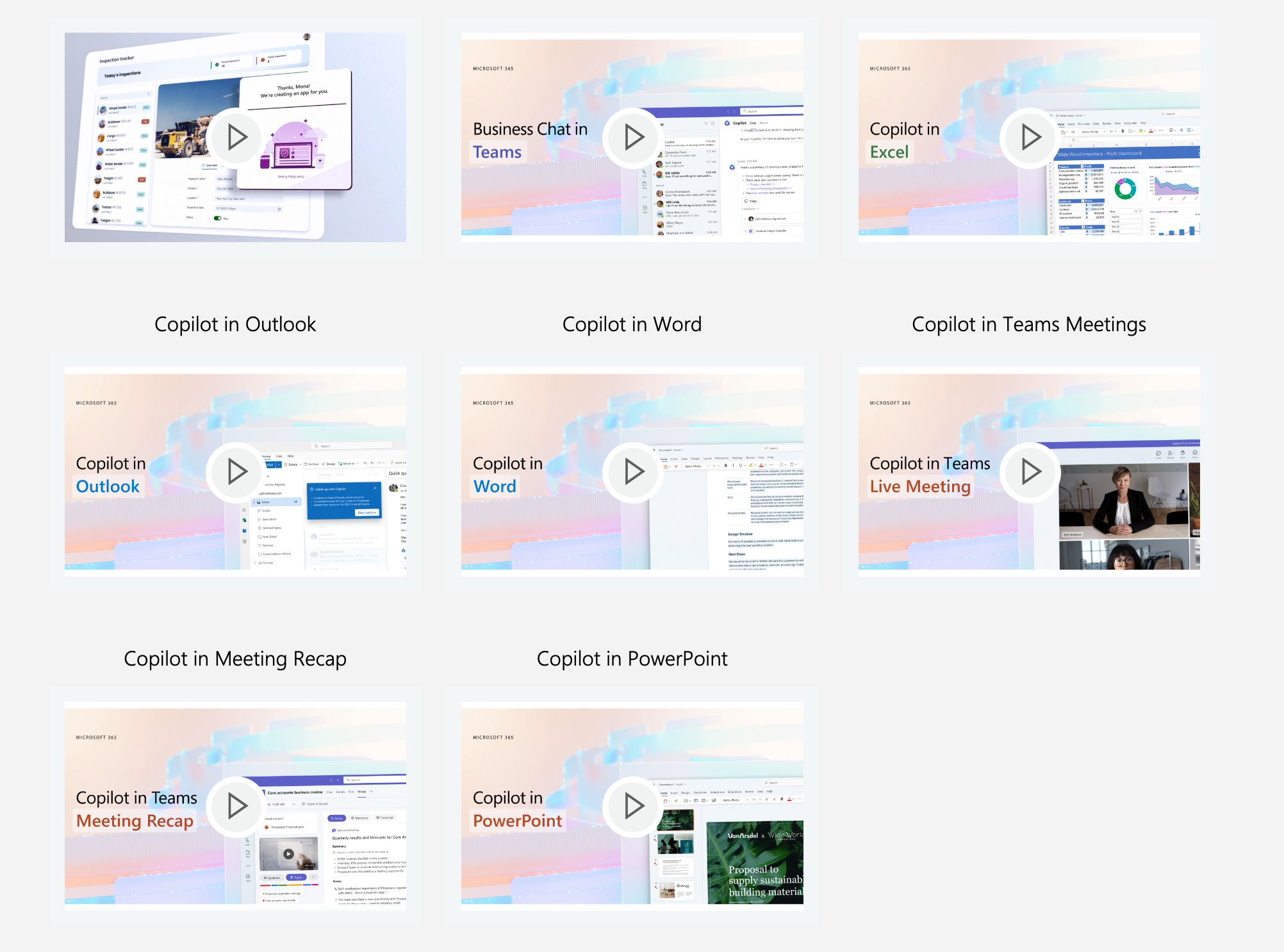
Task: Play the Copilot in Teams Meeting Recap video
Action: point(238,806)
